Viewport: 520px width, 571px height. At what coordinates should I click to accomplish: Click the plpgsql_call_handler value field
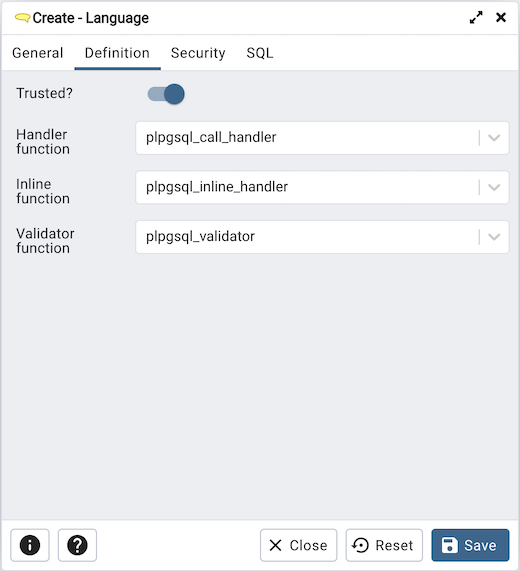[x=322, y=138]
